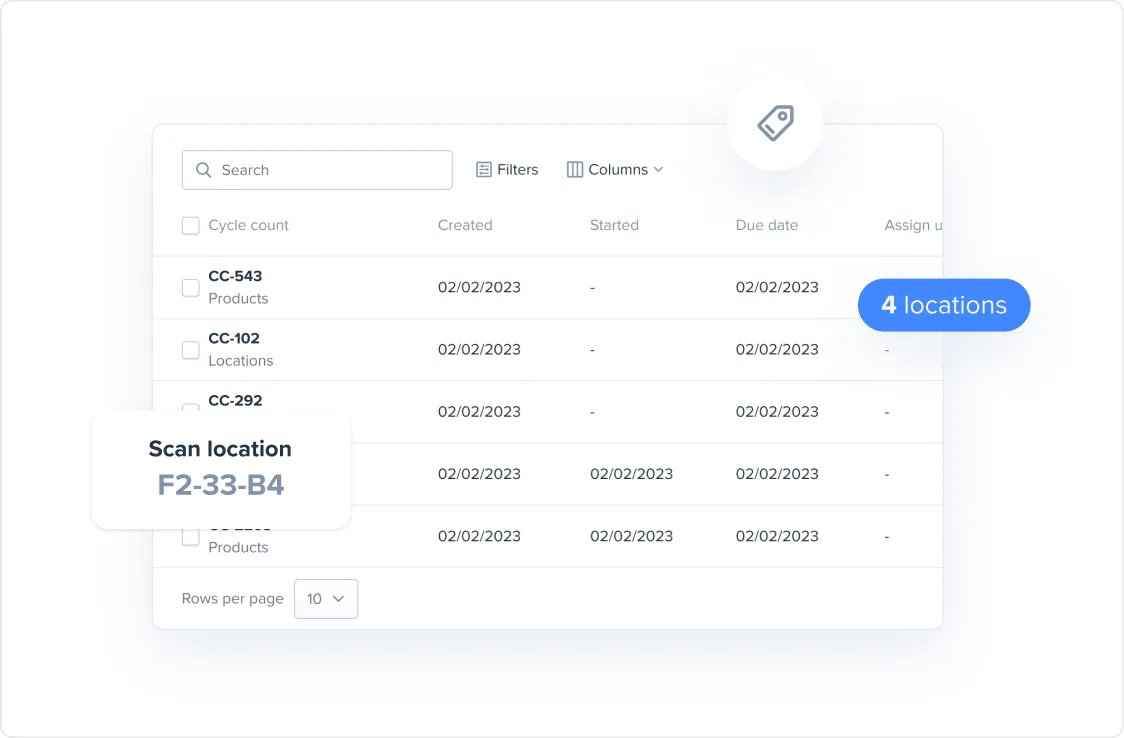Check the CC-102 row checkbox
Screen dimensions: 1124x738
coord(190,349)
